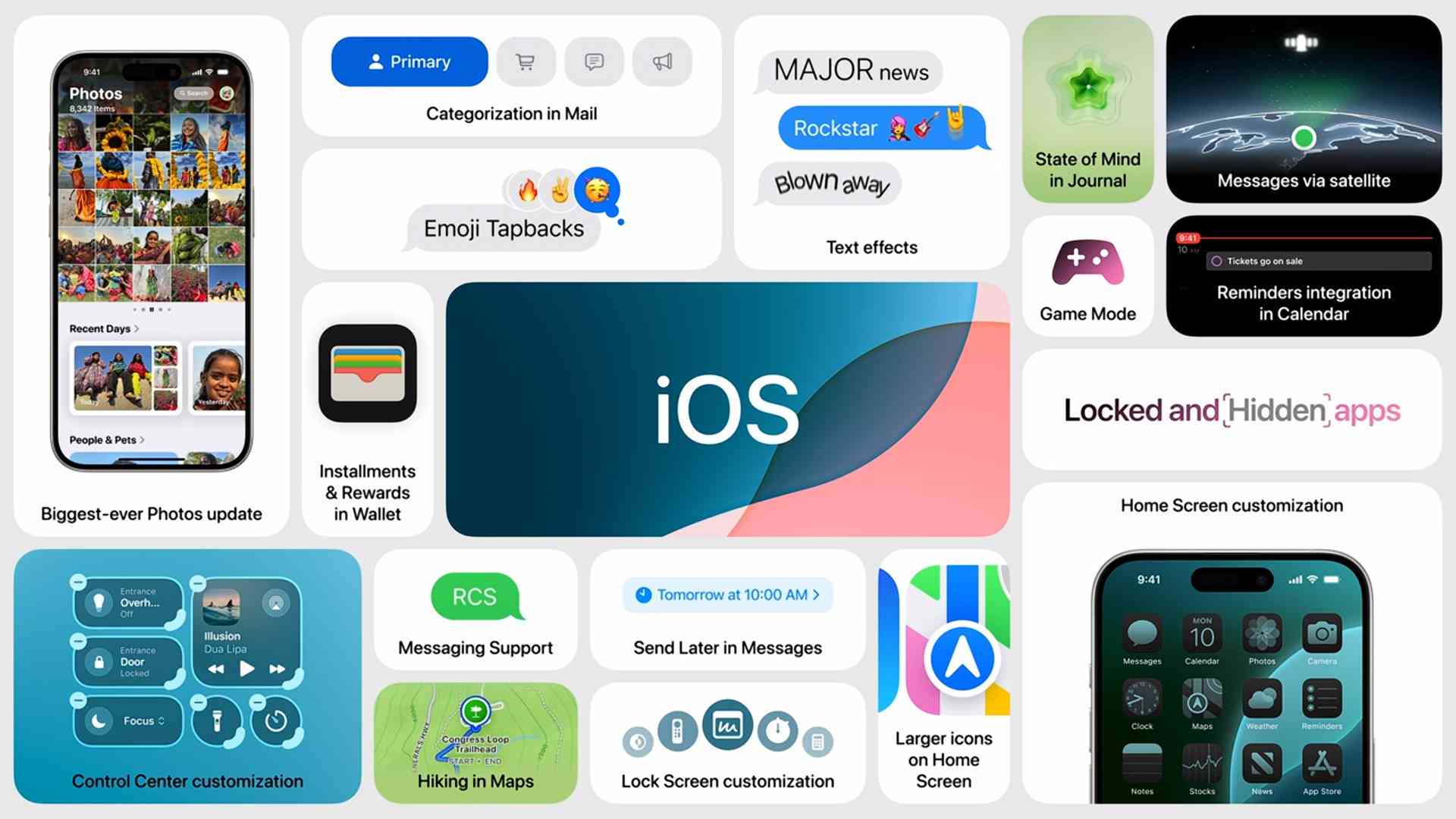
Task: Open Lock Screen customization icon
Action: pyautogui.click(x=729, y=725)
